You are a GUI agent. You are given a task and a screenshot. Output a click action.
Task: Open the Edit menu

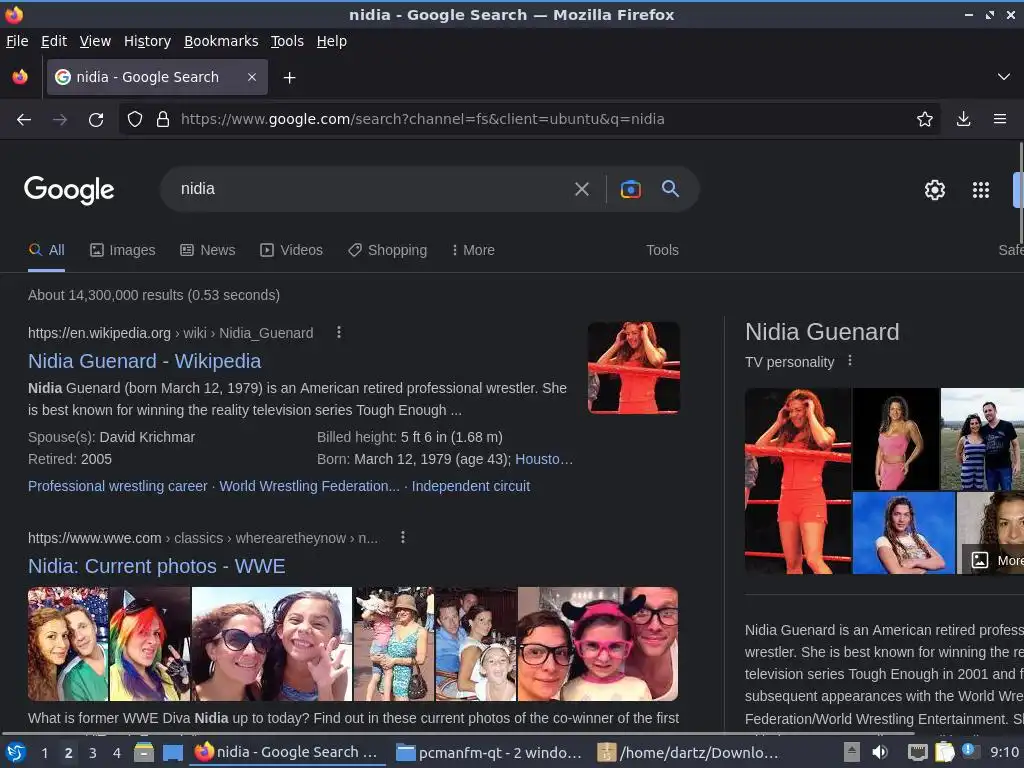point(54,41)
